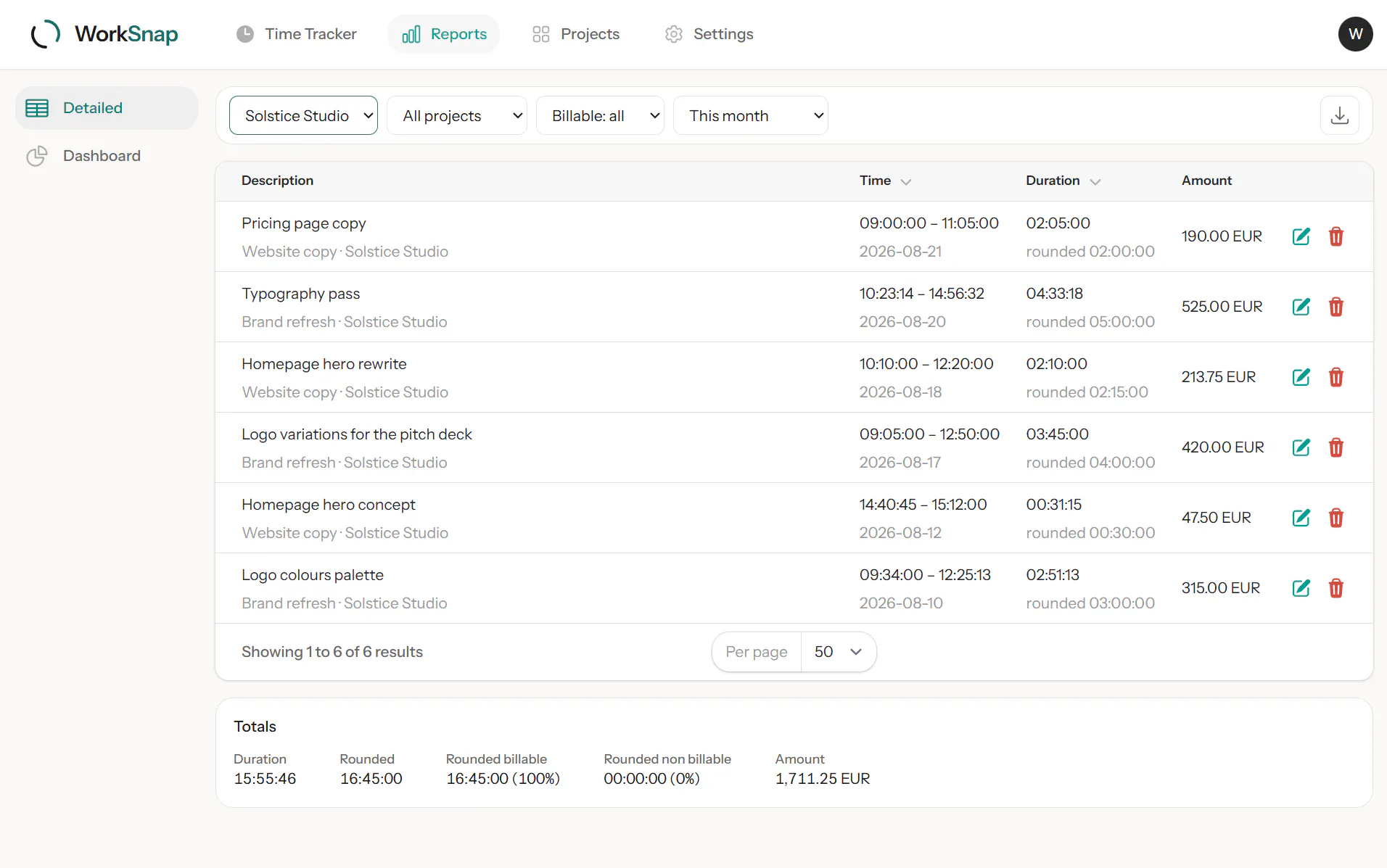Delete the Pricing page copy entry
This screenshot has width=1387, height=868.
click(x=1335, y=236)
